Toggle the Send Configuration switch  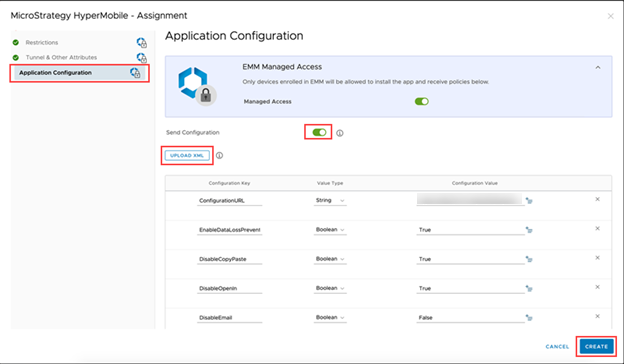point(319,132)
